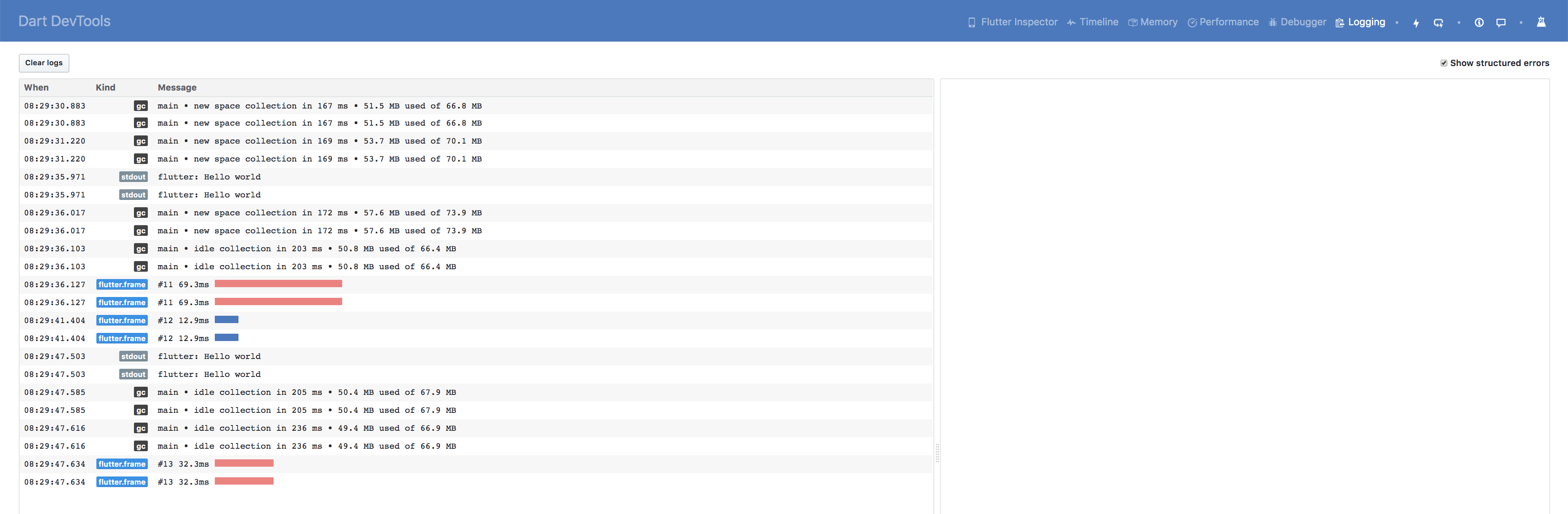Open the Flutter Inspector tab
The image size is (1568, 514).
[x=1013, y=22]
